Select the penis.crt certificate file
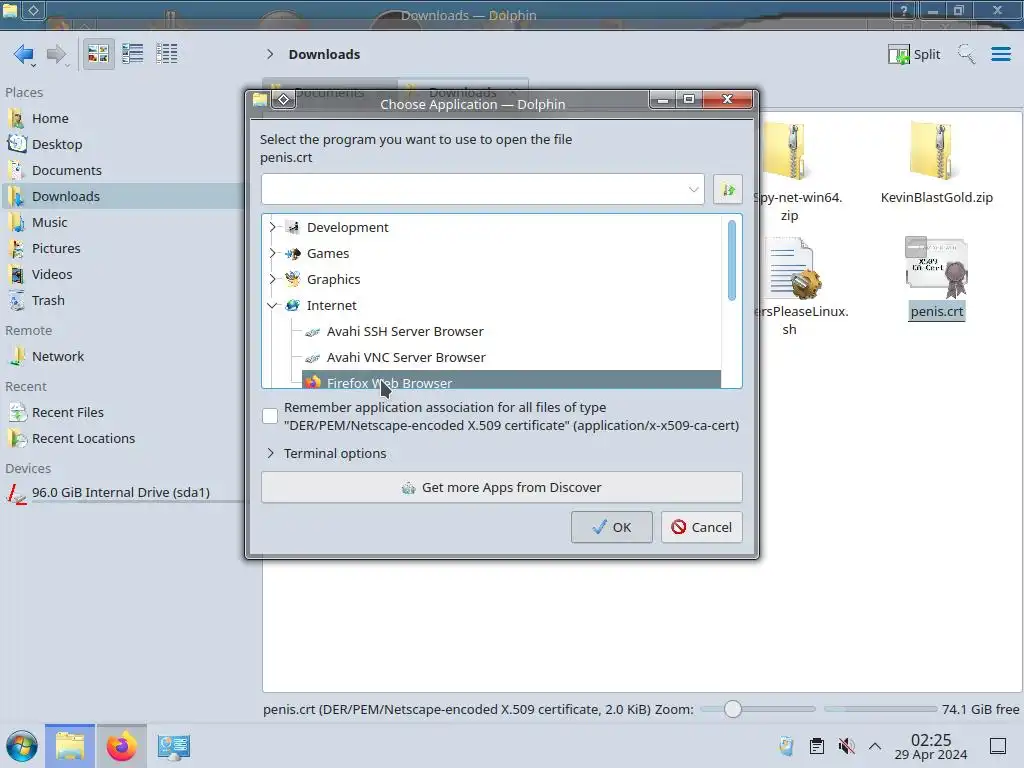Viewport: 1024px width, 768px height. 936,279
